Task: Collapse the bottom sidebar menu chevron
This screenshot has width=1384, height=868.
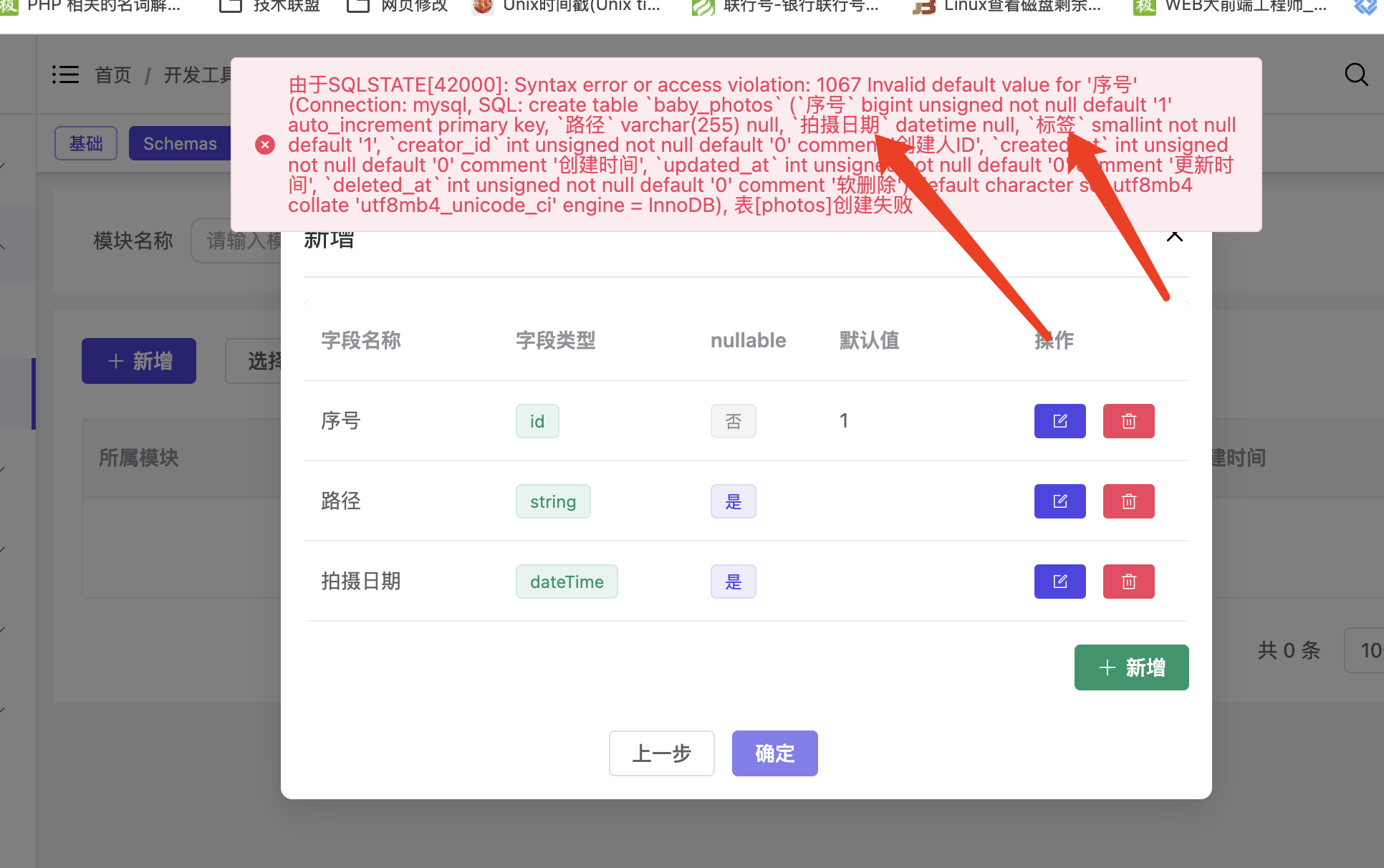Action: 2,709
